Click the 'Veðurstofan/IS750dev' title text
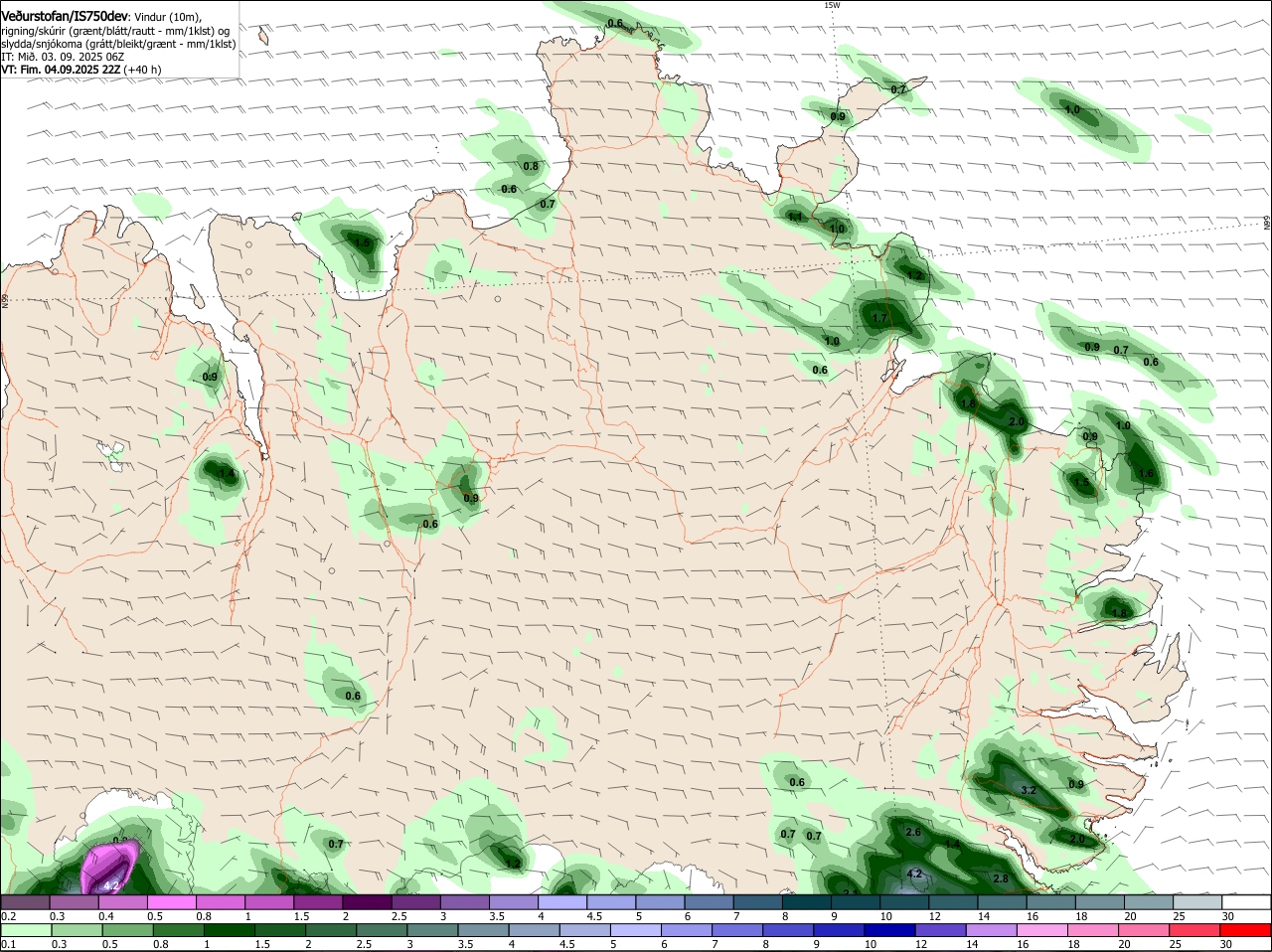Image resolution: width=1272 pixels, height=952 pixels. [x=65, y=17]
